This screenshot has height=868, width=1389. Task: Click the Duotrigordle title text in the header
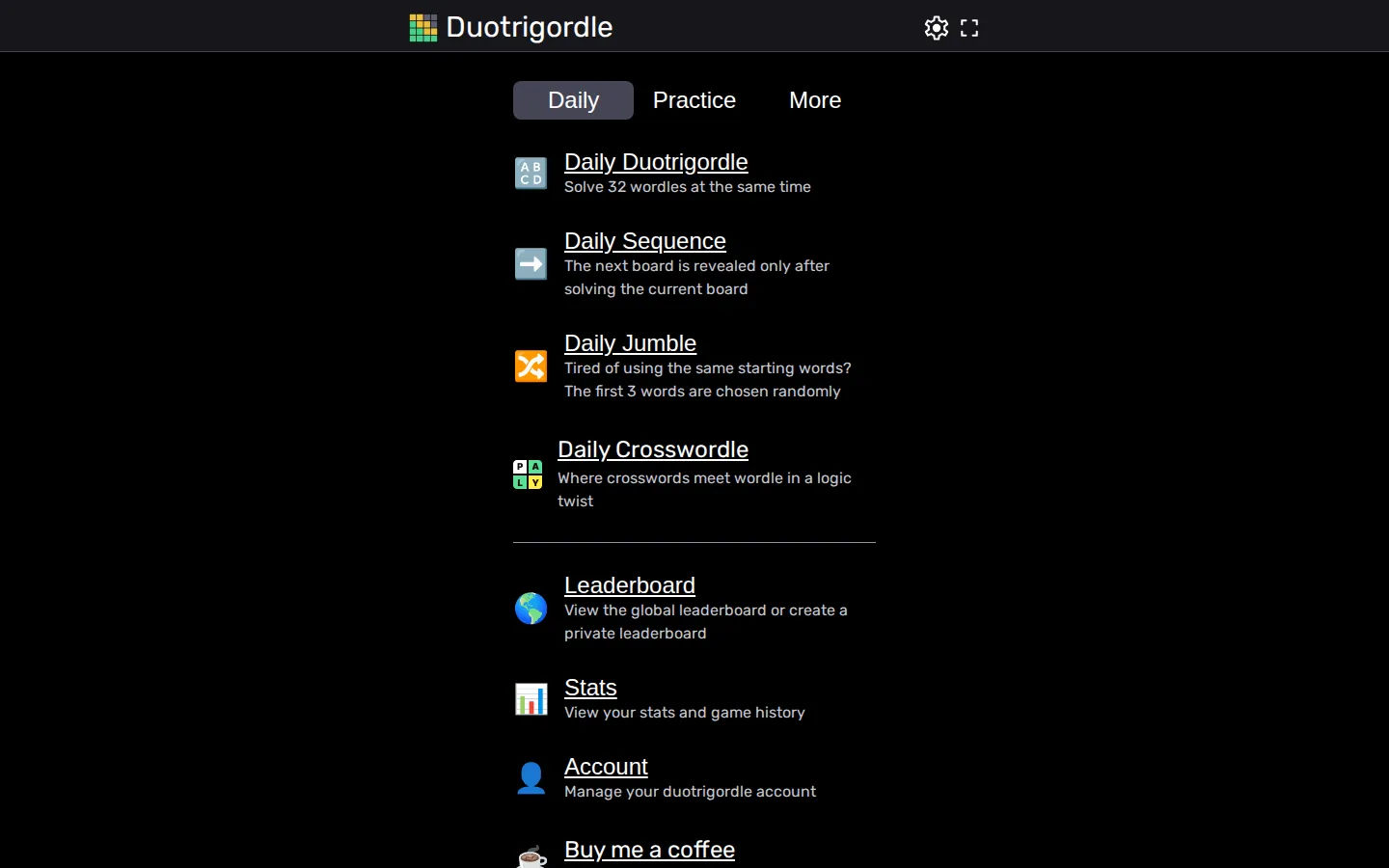pos(530,27)
